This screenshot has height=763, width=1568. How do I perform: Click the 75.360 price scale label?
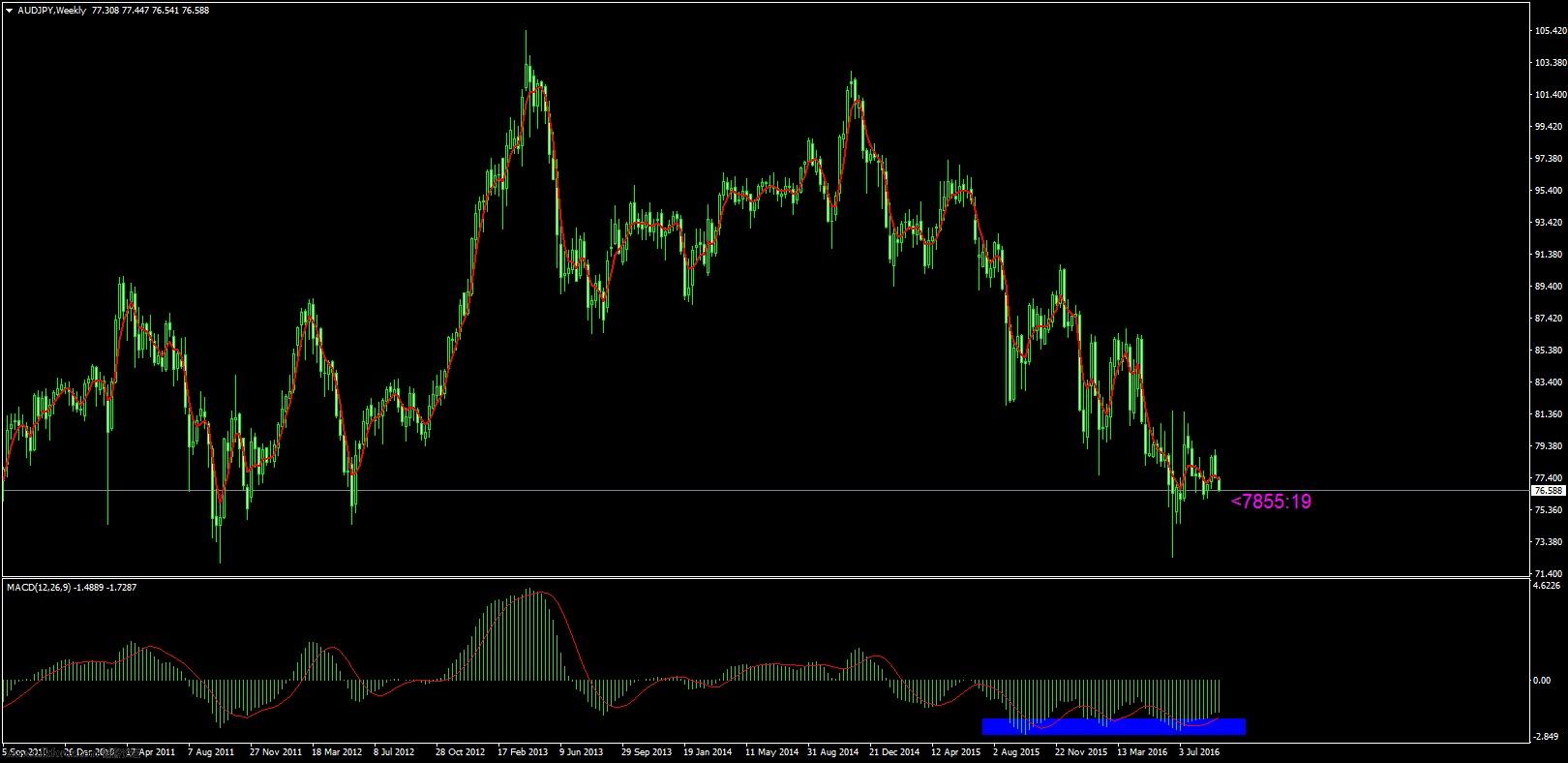1550,510
